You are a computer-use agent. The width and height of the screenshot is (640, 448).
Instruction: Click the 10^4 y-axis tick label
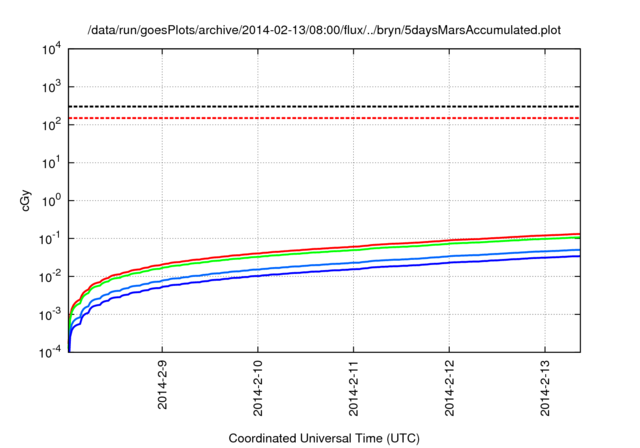(52, 47)
